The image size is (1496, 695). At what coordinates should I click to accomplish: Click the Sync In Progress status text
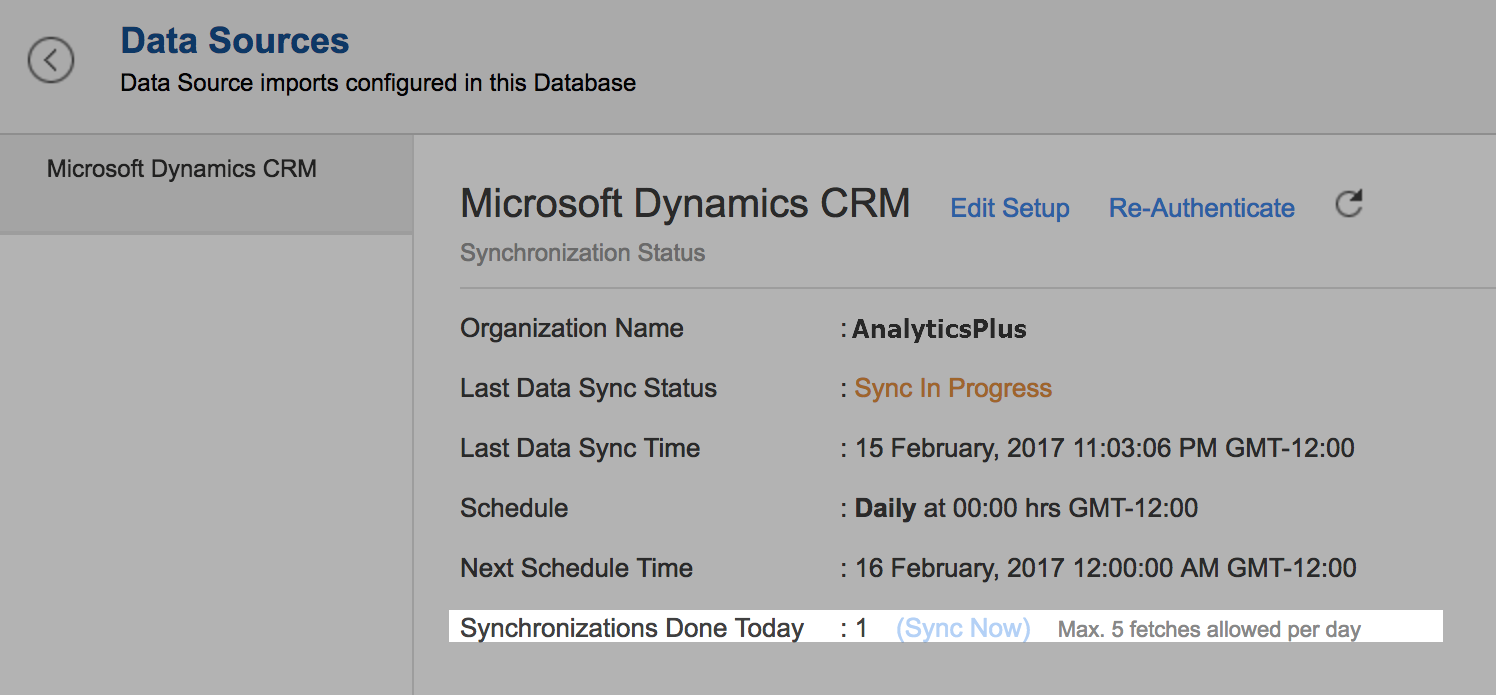coord(953,388)
